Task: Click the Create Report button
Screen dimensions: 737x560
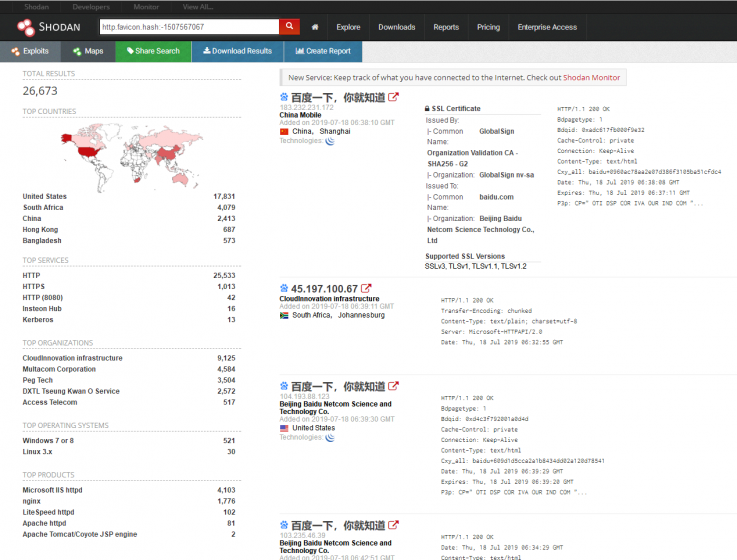Action: click(323, 51)
